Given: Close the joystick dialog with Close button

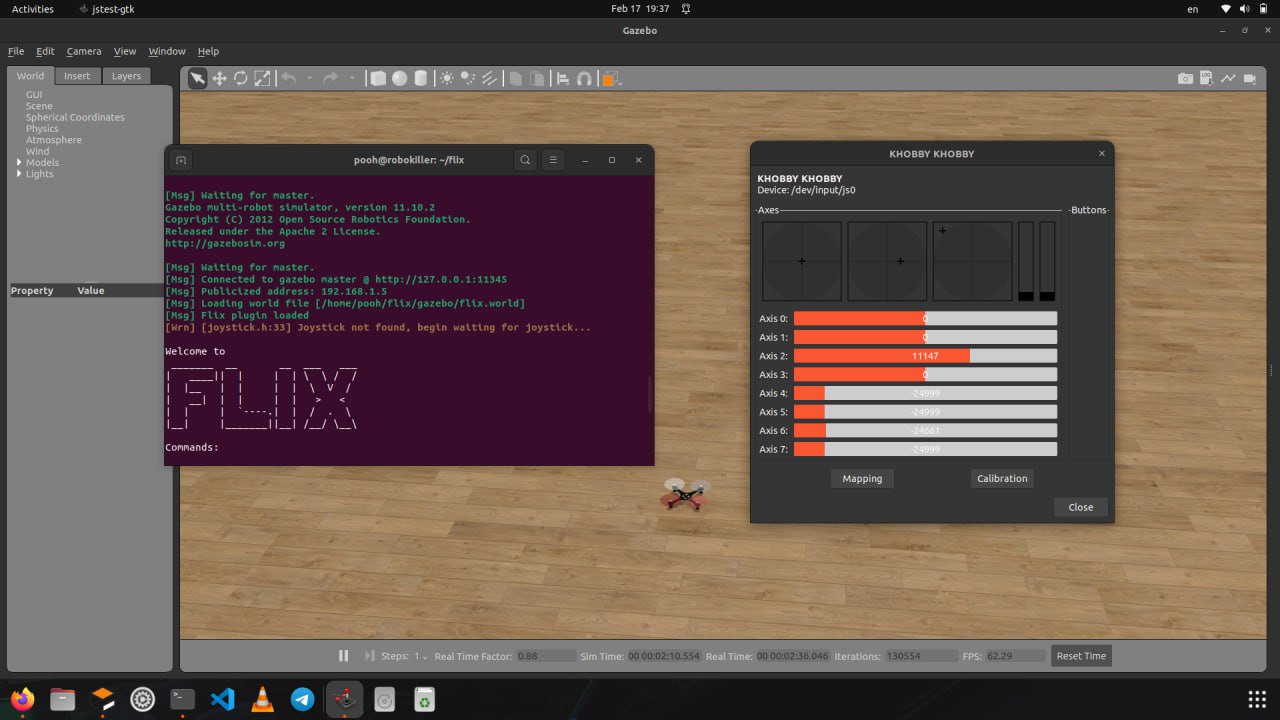Looking at the screenshot, I should (1081, 507).
